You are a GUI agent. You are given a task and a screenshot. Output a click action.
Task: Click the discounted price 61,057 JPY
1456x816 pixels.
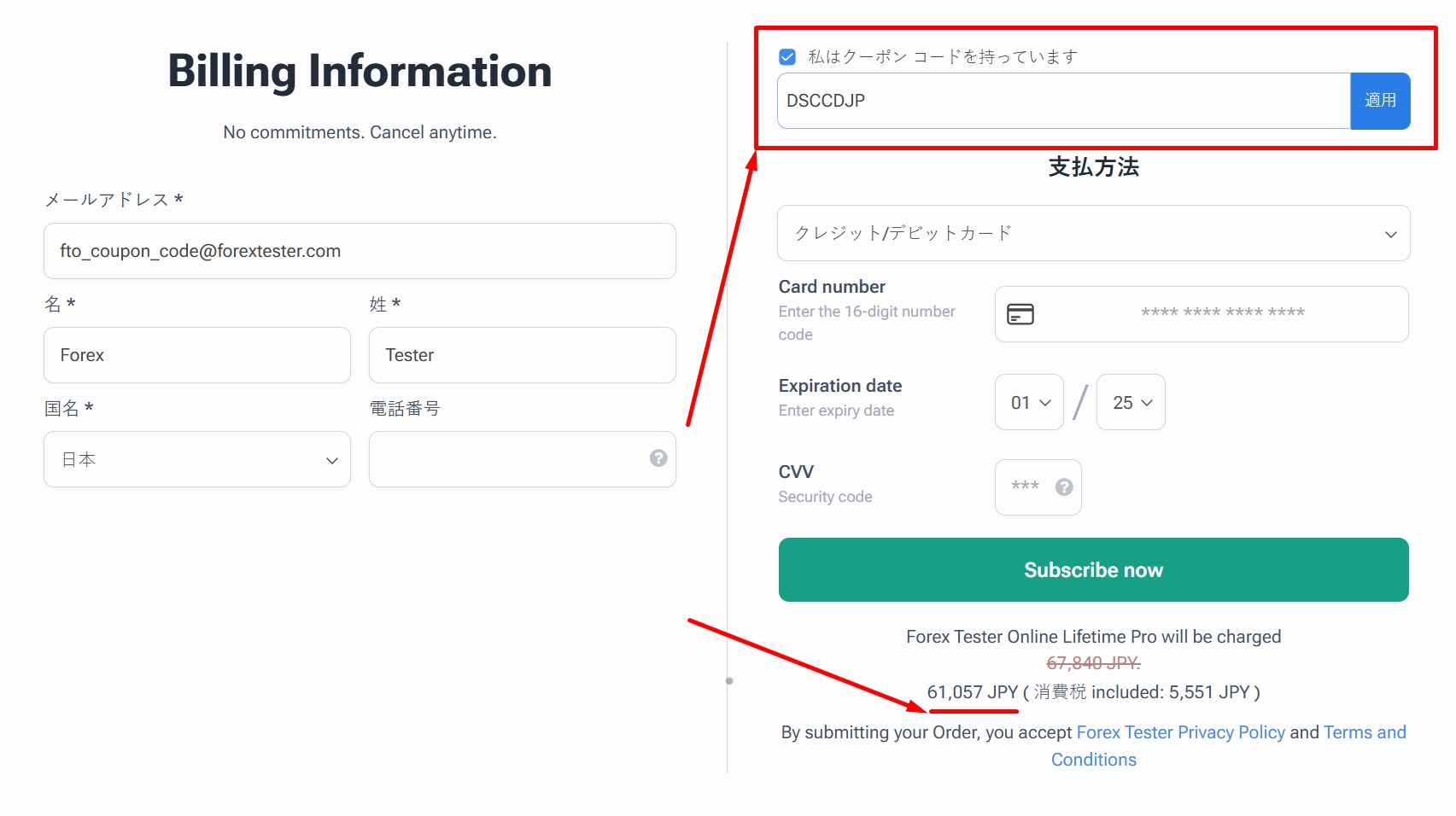[x=973, y=692]
